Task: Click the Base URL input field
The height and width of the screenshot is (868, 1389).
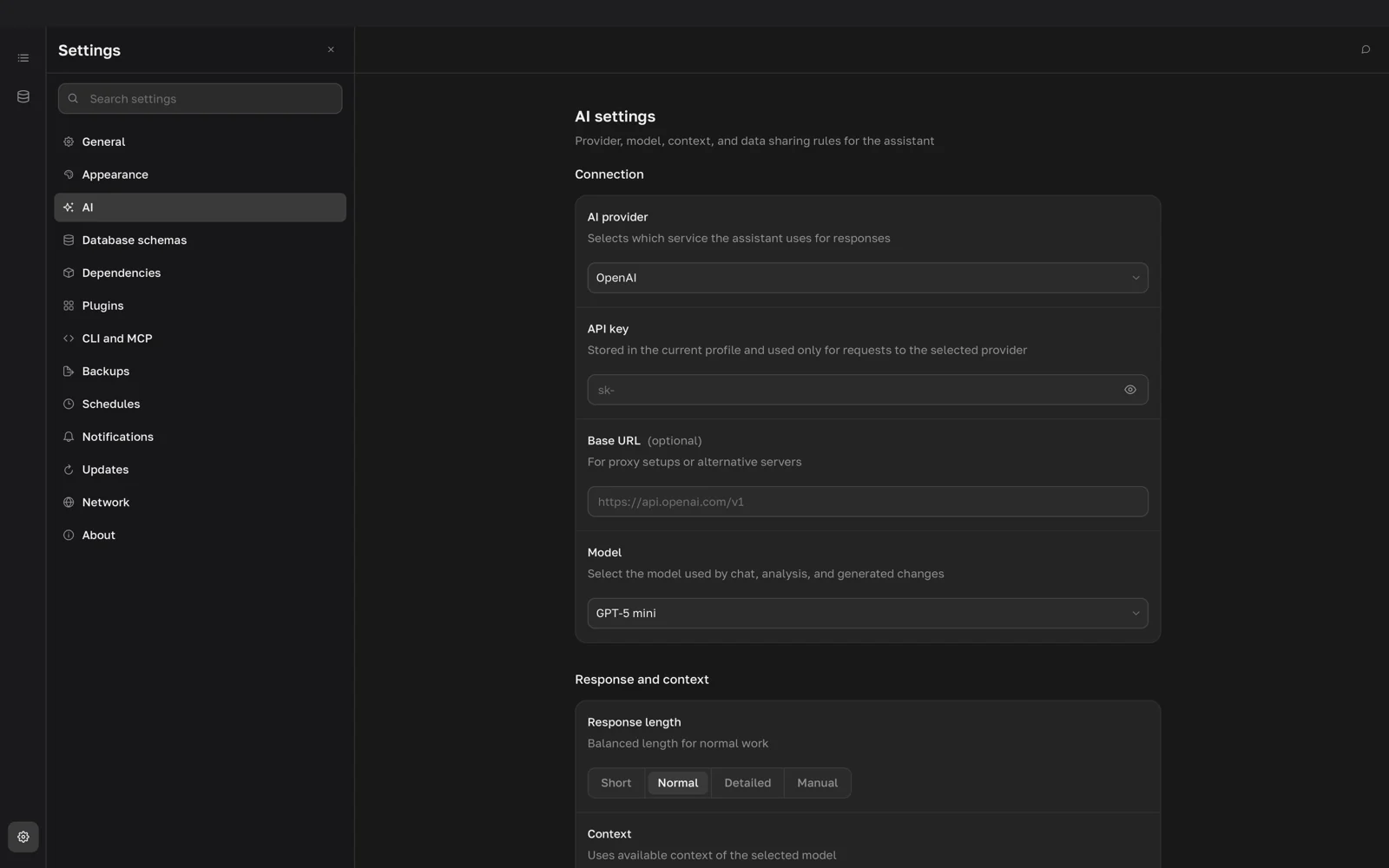Action: (868, 502)
